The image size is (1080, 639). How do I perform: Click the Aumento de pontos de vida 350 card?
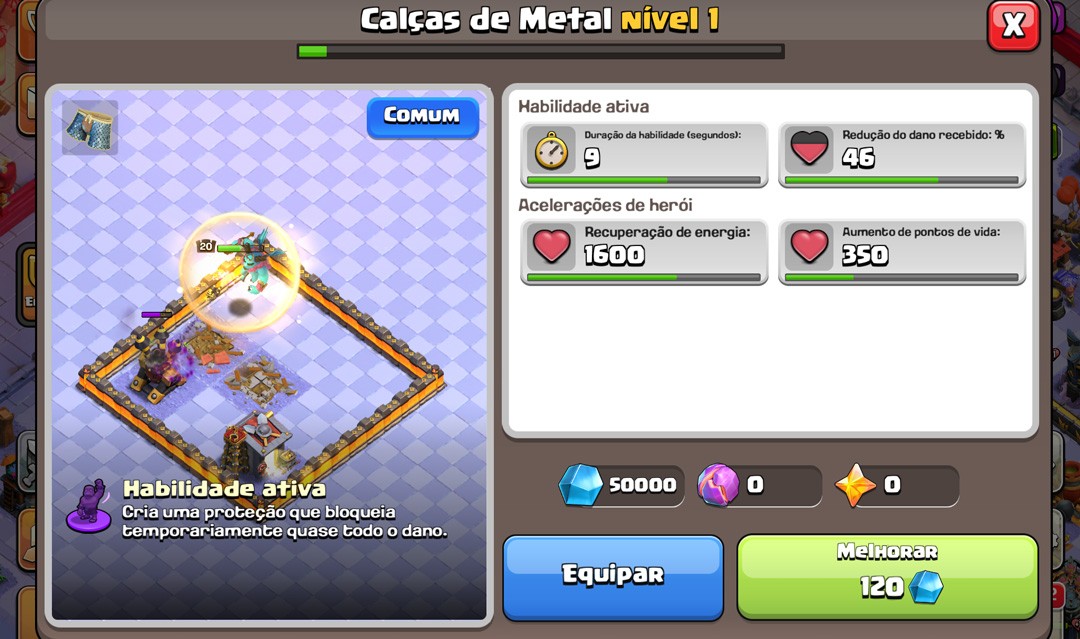pos(902,252)
